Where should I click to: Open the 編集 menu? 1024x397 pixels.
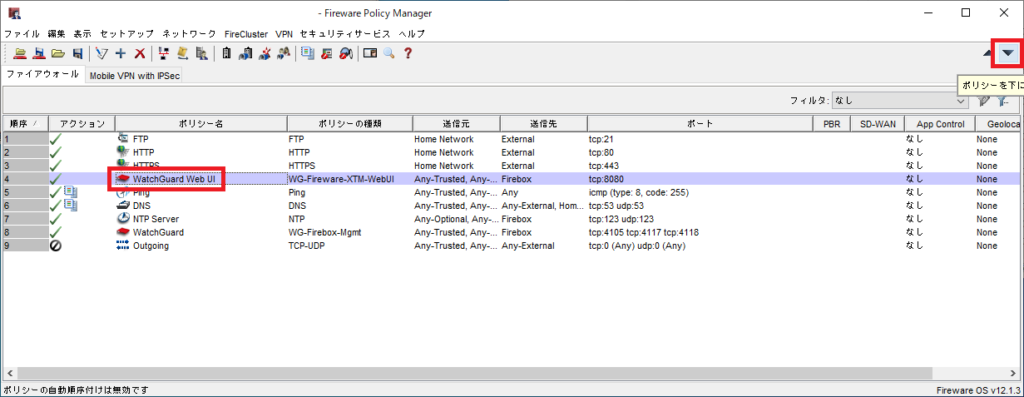coord(57,33)
